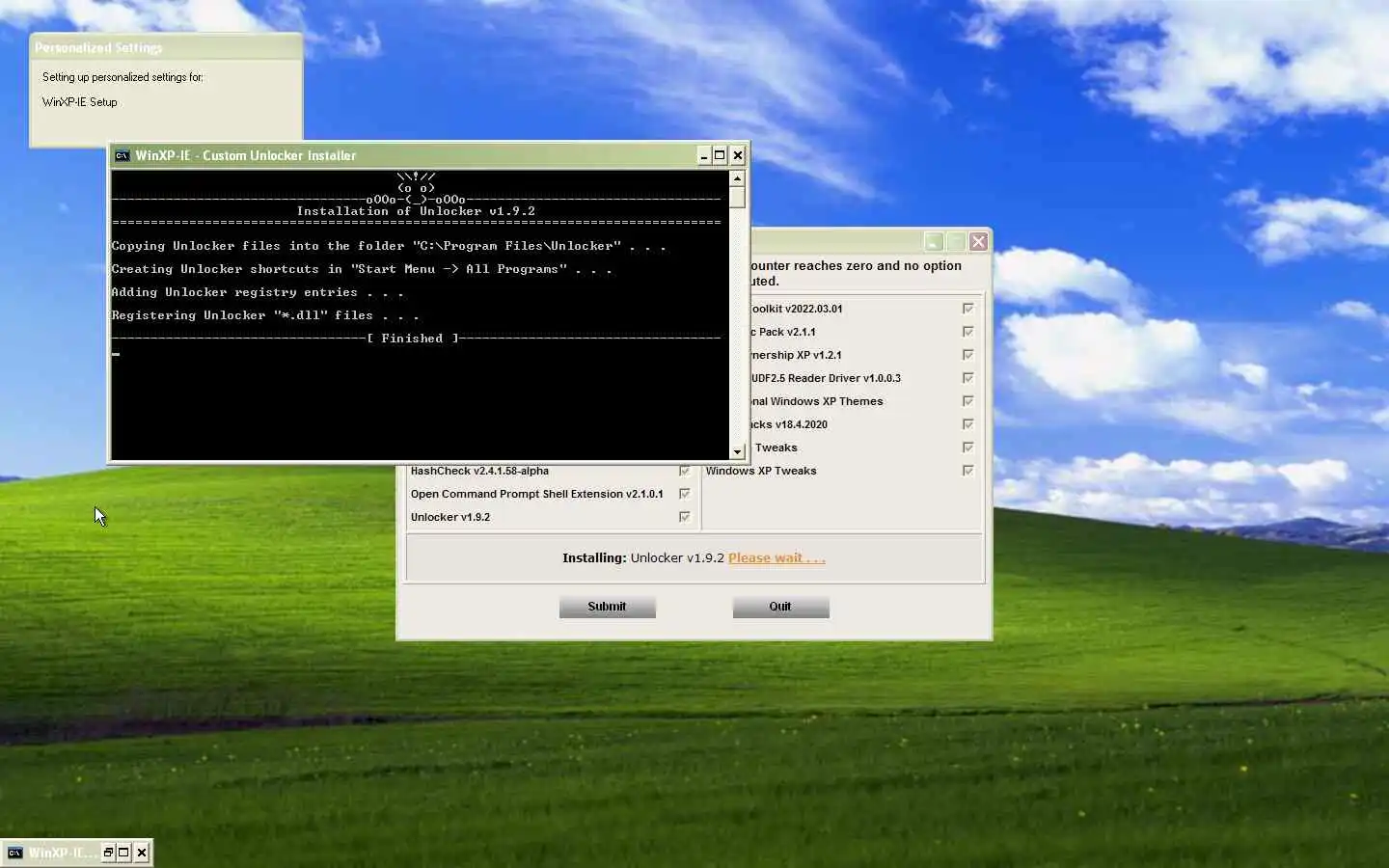Click 'Installation of Unlocker v1.9.2' console heading
This screenshot has height=868, width=1389.
[x=416, y=211]
